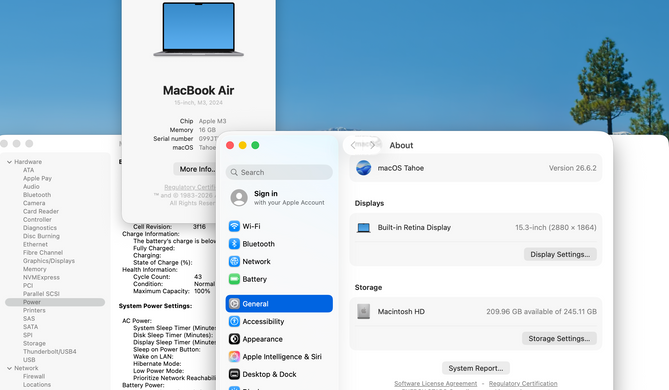
Task: Select Disc Burning in System Information sidebar
Action: point(41,236)
